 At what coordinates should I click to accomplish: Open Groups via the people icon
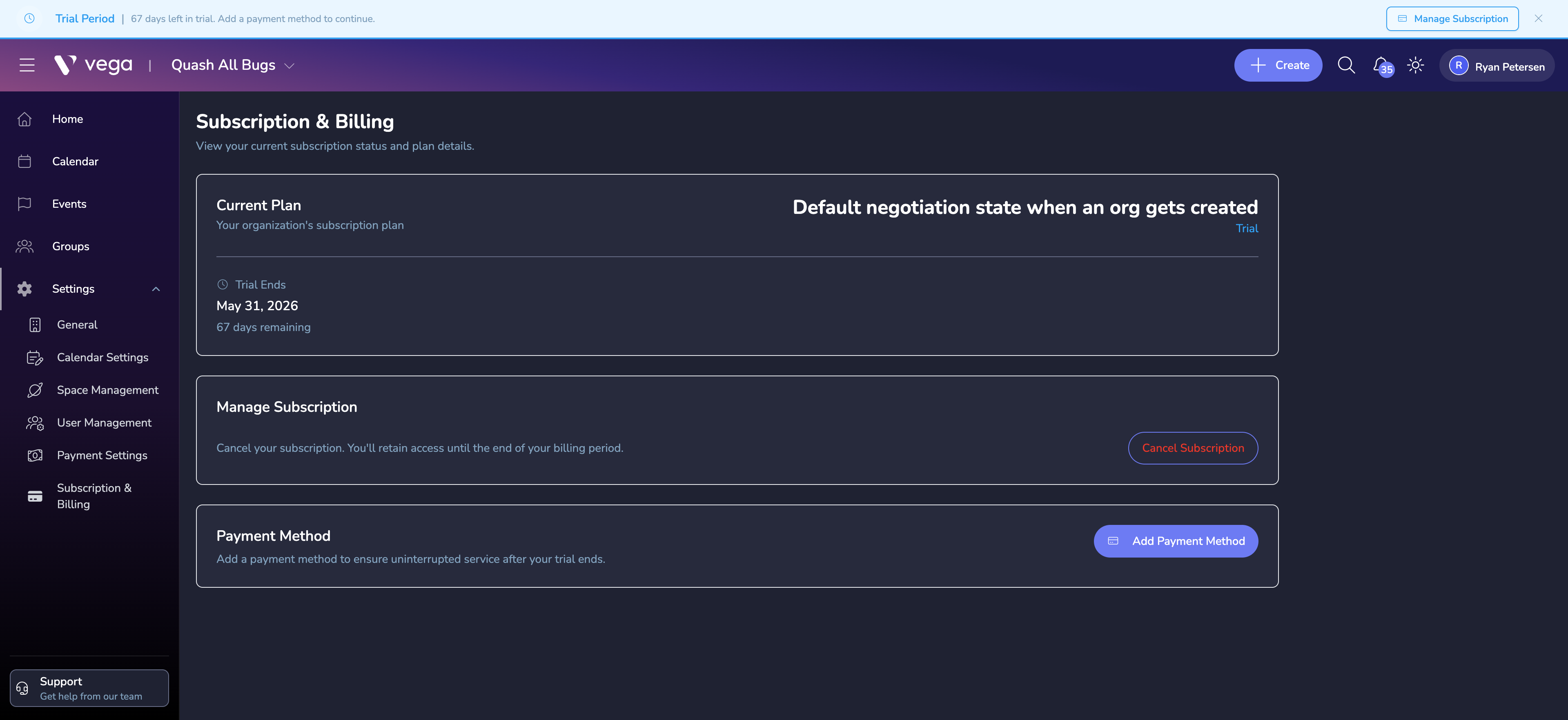24,246
